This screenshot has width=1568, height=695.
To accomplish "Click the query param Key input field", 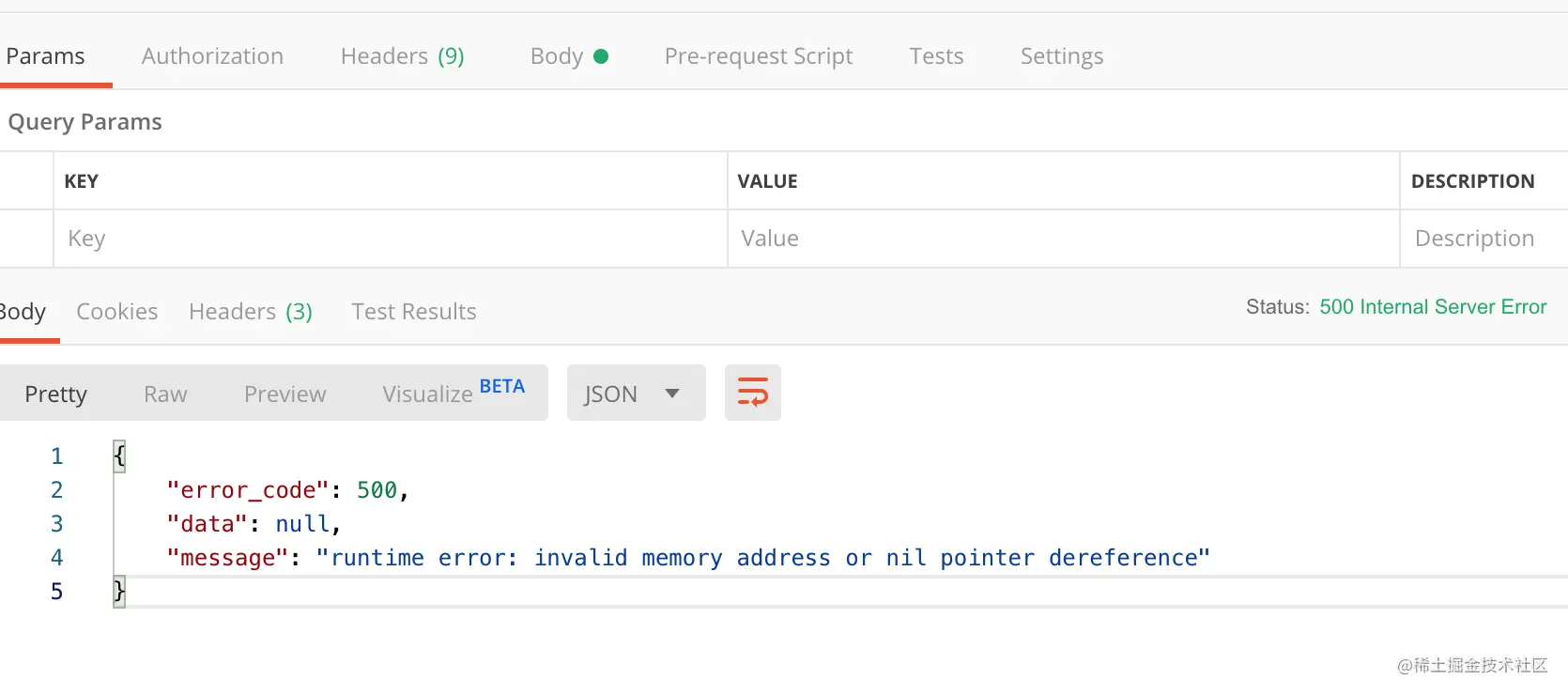I will tap(390, 239).
